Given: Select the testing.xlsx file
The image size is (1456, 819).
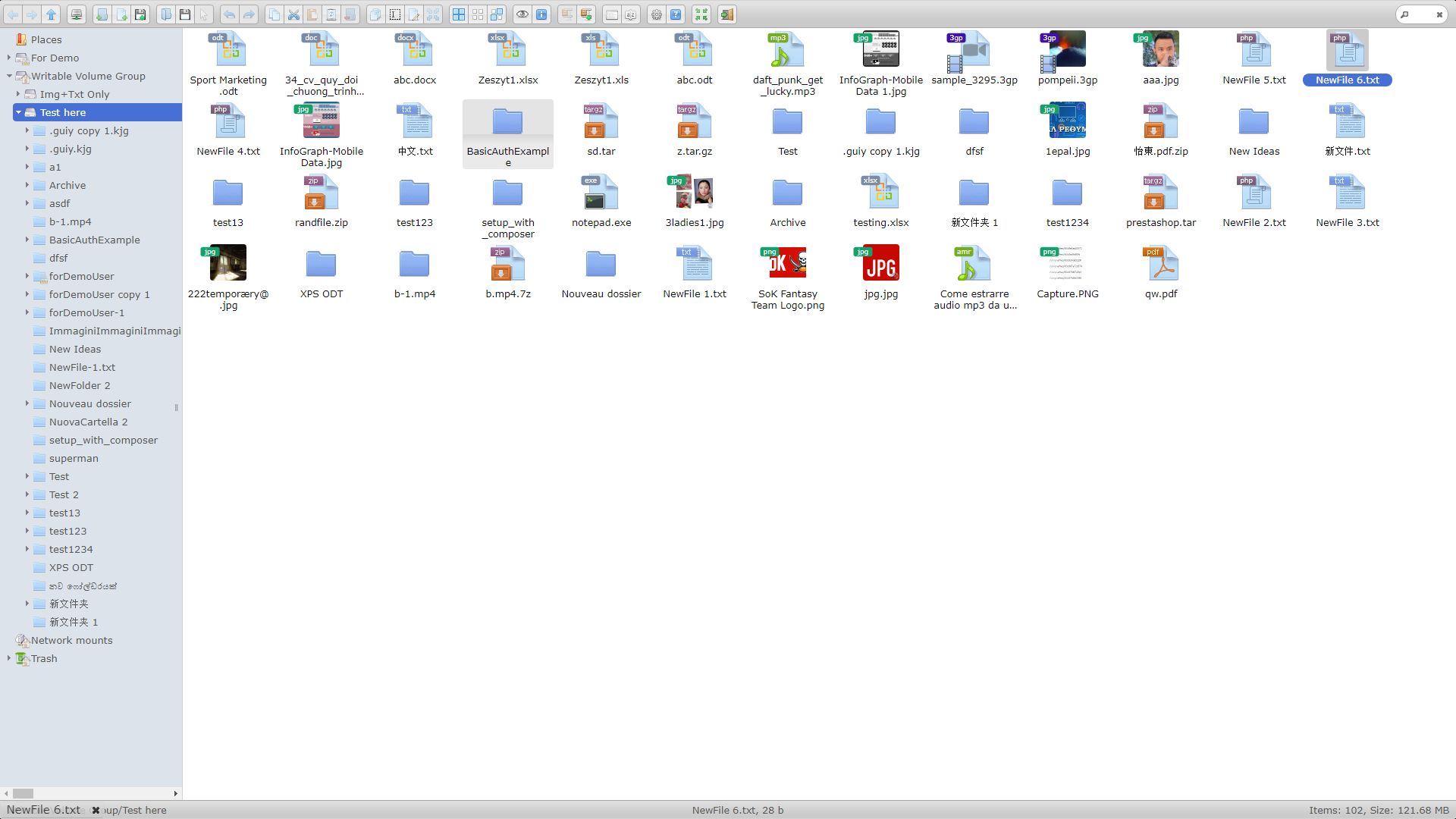Looking at the screenshot, I should [881, 201].
